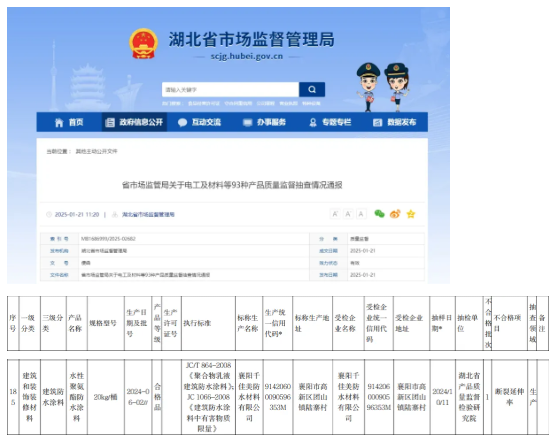The height and width of the screenshot is (442, 556).
Task: Open the 数据发布 navigation item
Action: 395,122
